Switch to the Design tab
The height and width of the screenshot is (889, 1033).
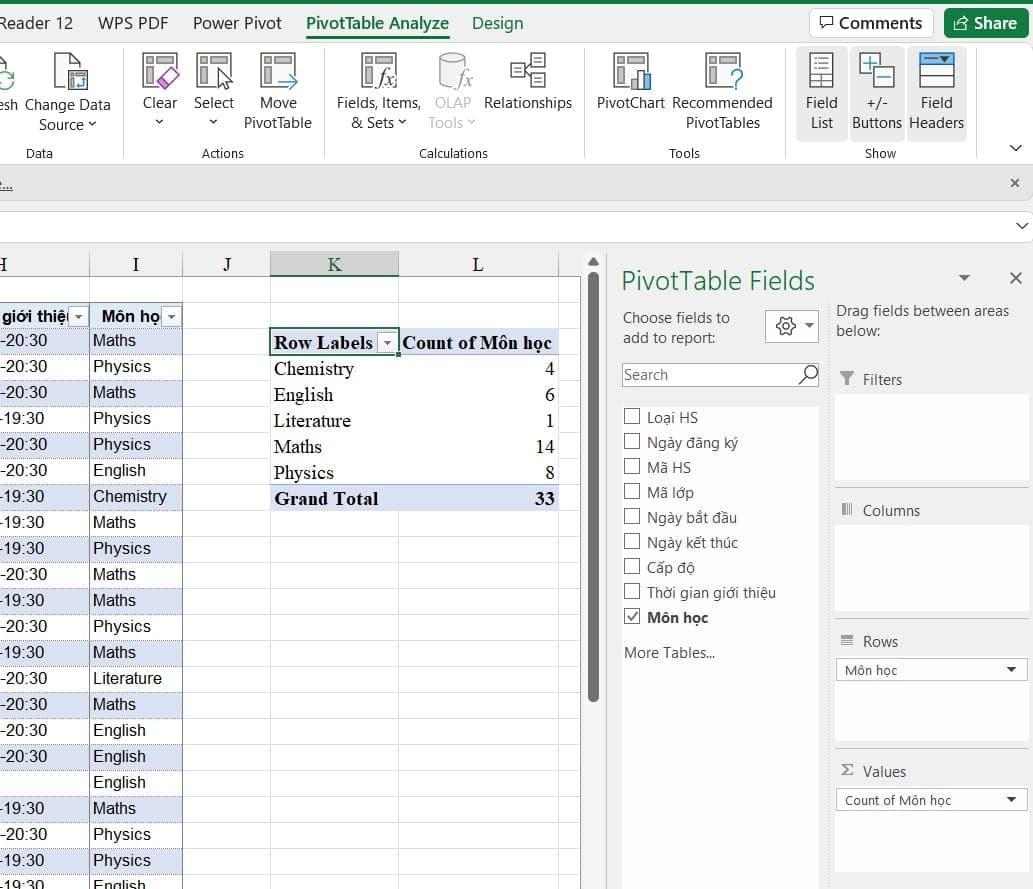coord(497,23)
